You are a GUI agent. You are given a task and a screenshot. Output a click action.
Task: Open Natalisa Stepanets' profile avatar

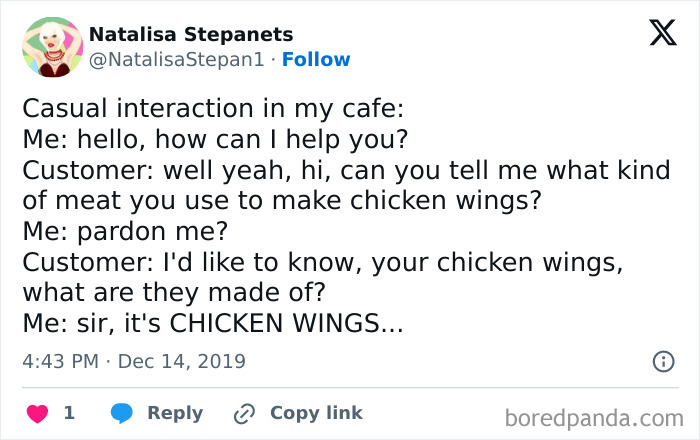pos(52,47)
